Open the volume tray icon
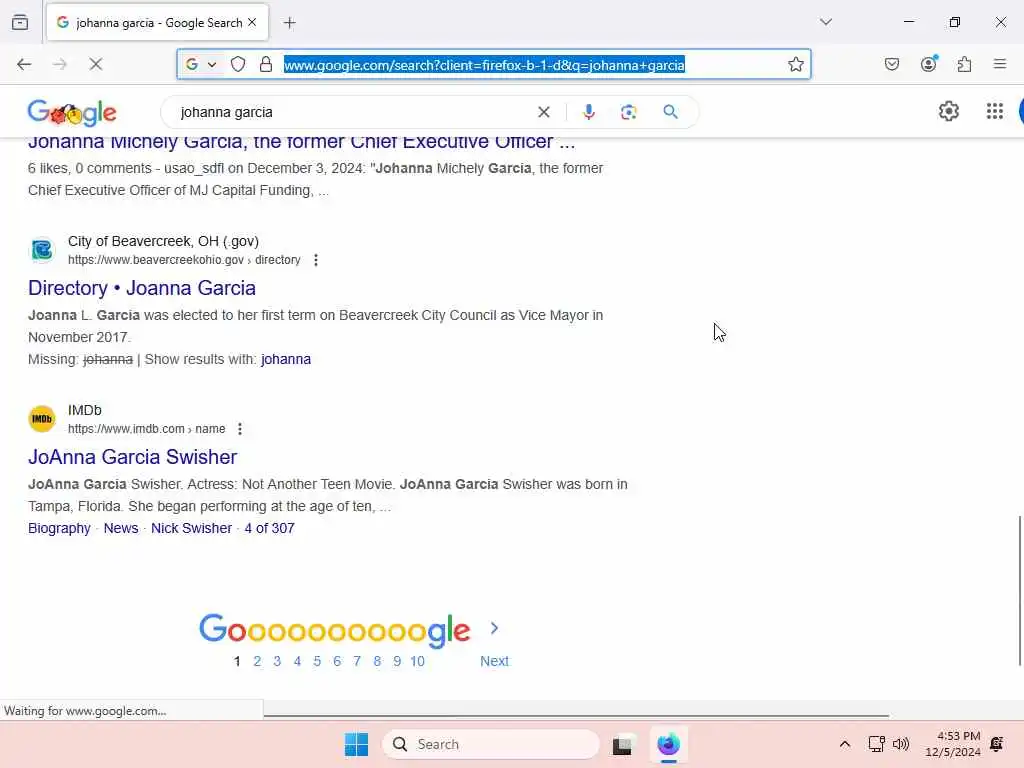The width and height of the screenshot is (1024, 768). point(901,744)
